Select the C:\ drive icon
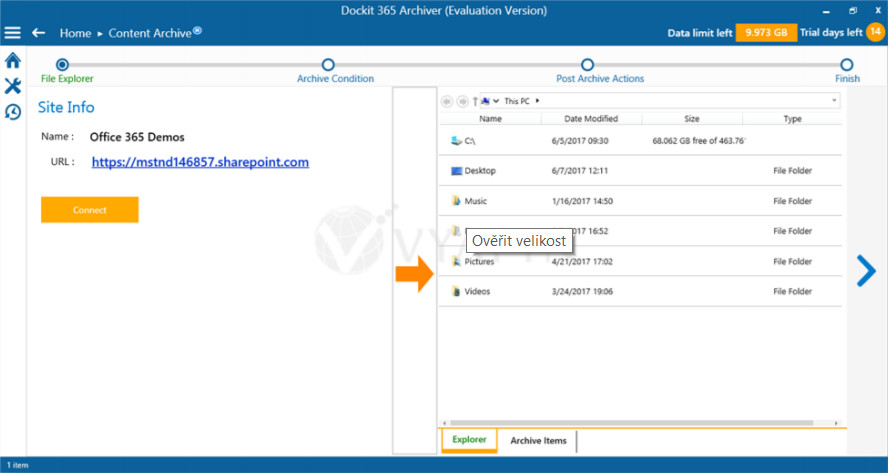 (456, 140)
